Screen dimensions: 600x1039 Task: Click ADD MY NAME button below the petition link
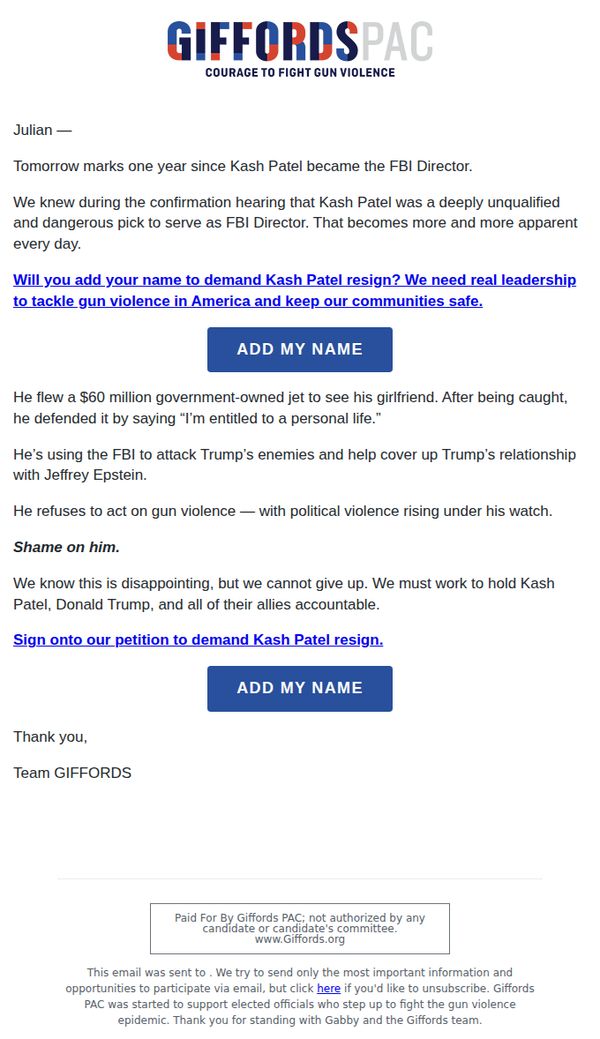click(300, 688)
